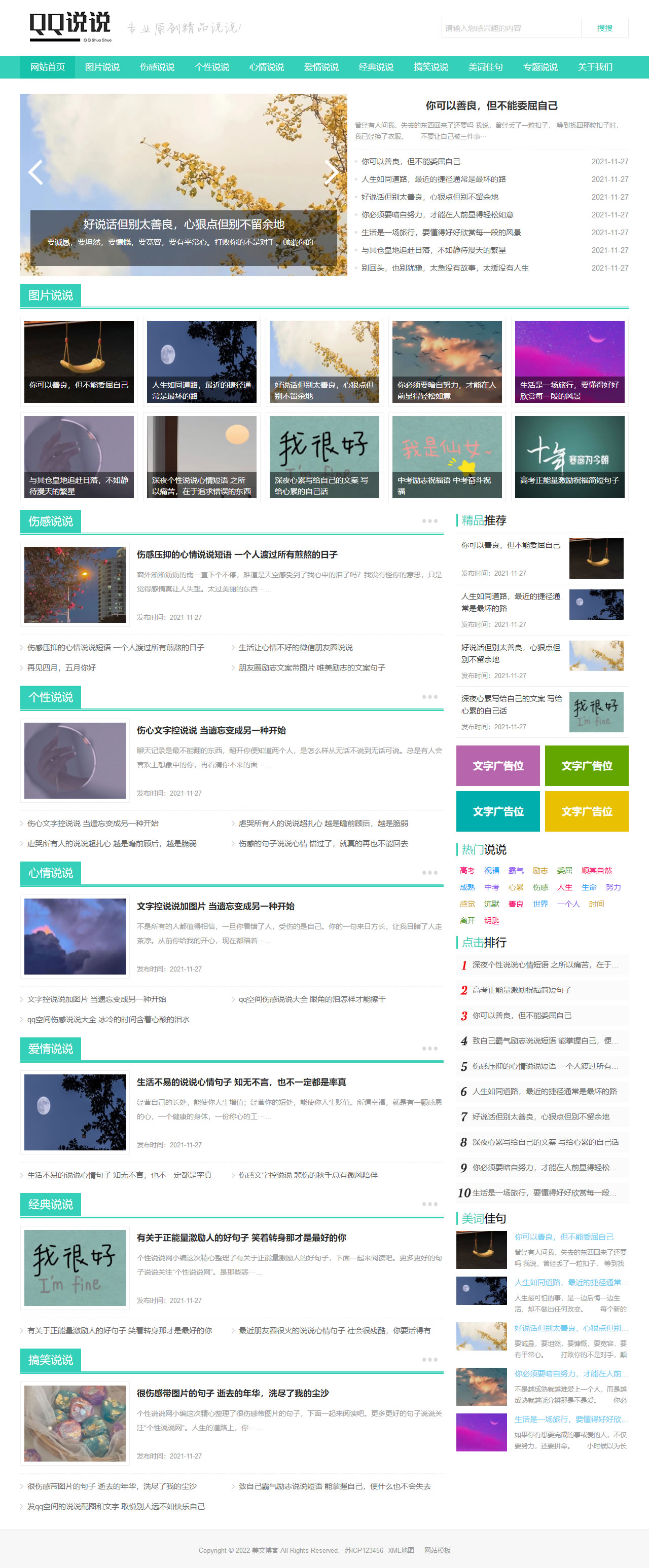Open 我是仙女 thumbnail 中考励志祝福语

pyautogui.click(x=447, y=457)
